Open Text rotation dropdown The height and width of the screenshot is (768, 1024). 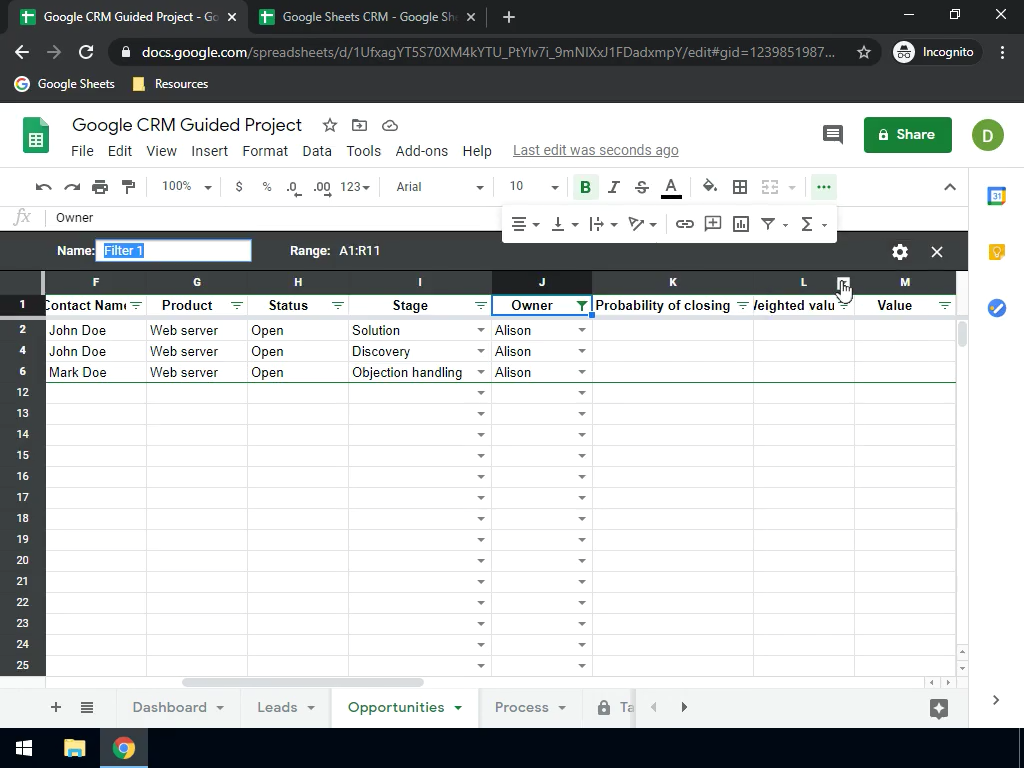(x=642, y=225)
